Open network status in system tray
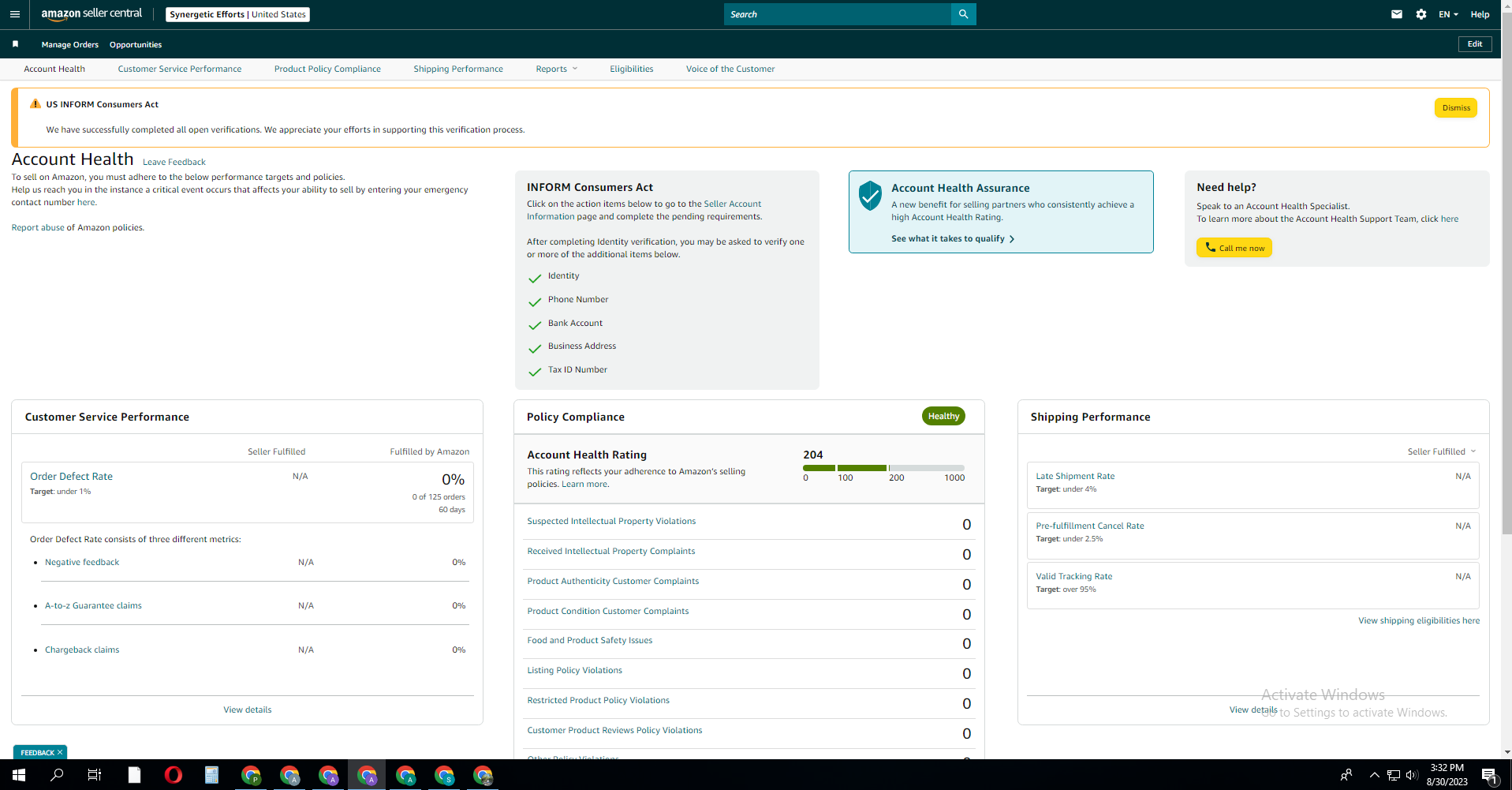Viewport: 1512px width, 790px height. 1394,775
